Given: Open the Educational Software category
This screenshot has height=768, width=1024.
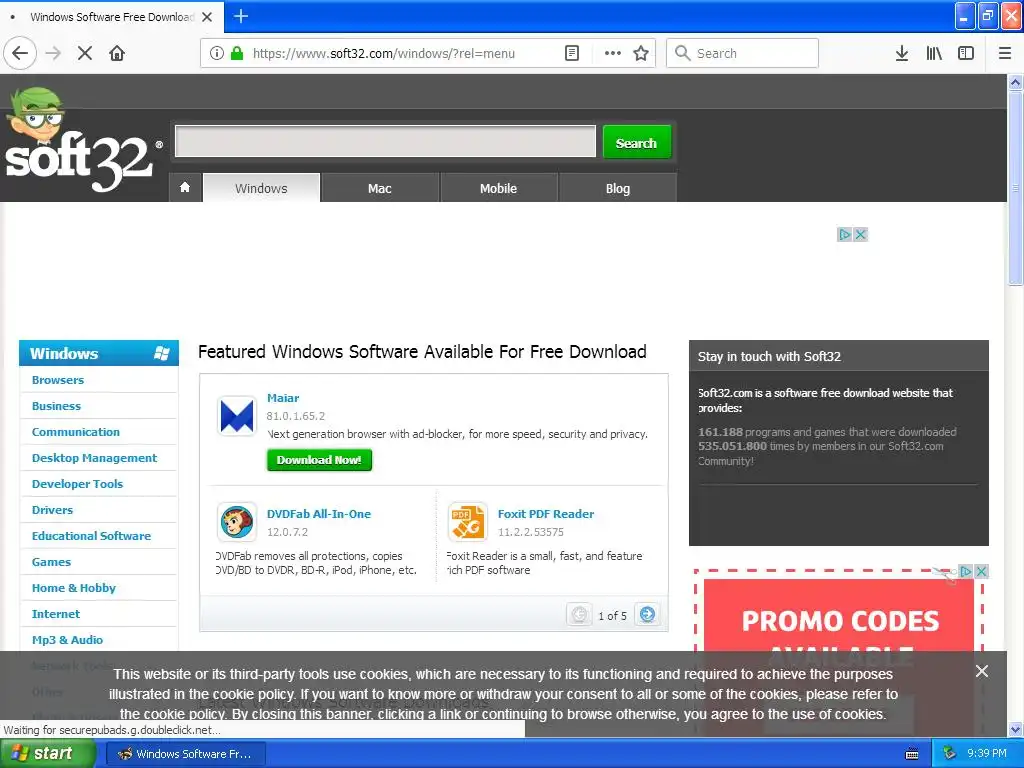Looking at the screenshot, I should coord(91,536).
